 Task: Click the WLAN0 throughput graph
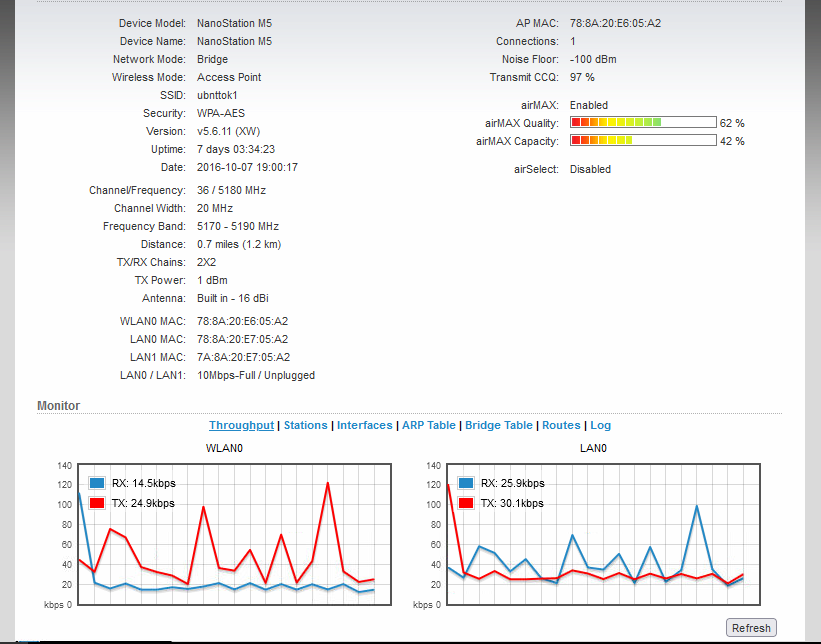click(235, 534)
